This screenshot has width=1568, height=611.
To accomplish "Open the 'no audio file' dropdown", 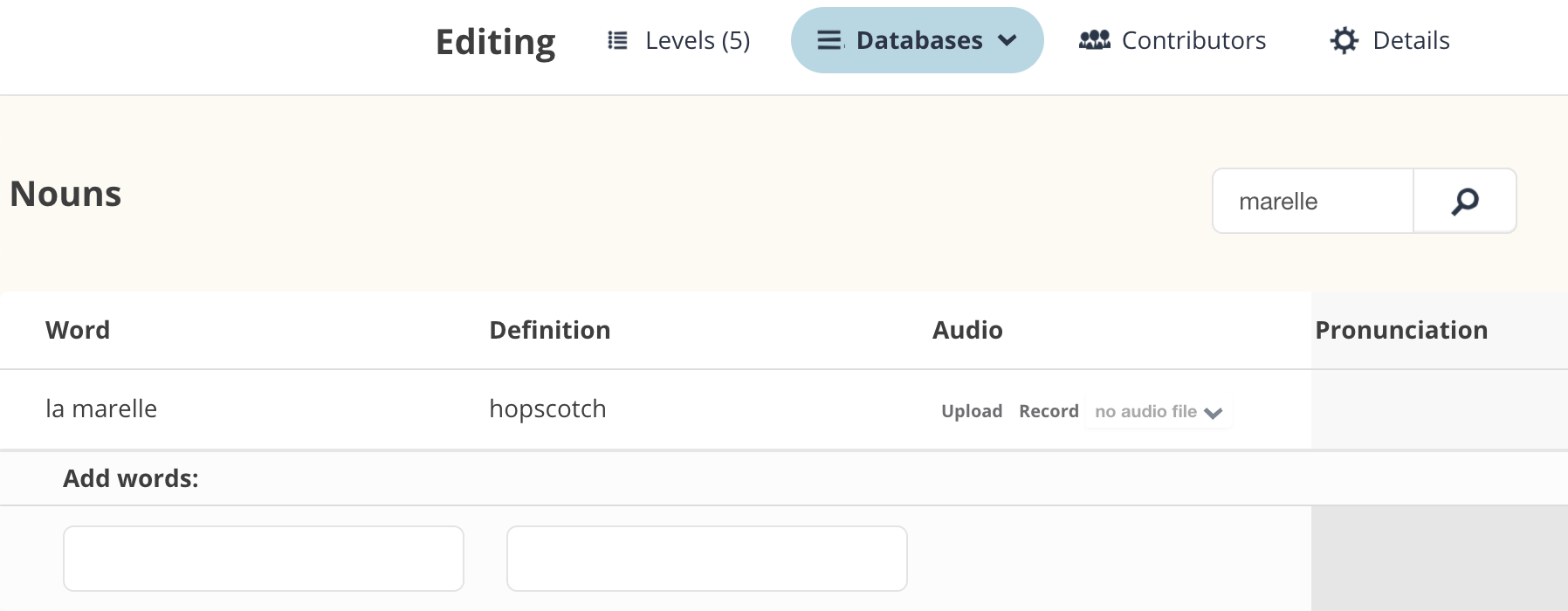I will pyautogui.click(x=1159, y=412).
